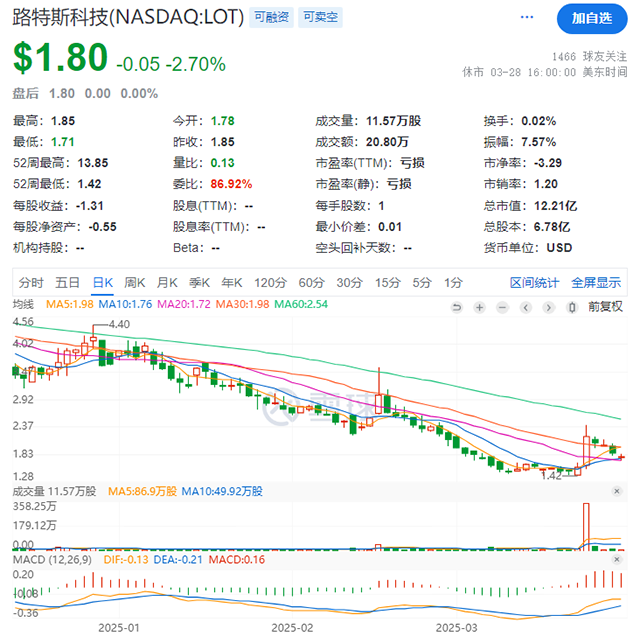Select the 日K daily candlestick tab
This screenshot has width=640, height=636.
coord(102,282)
